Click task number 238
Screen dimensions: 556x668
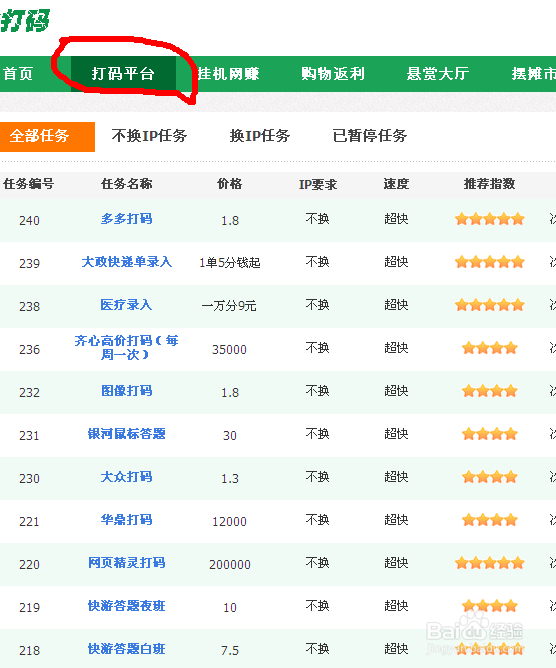tap(29, 307)
